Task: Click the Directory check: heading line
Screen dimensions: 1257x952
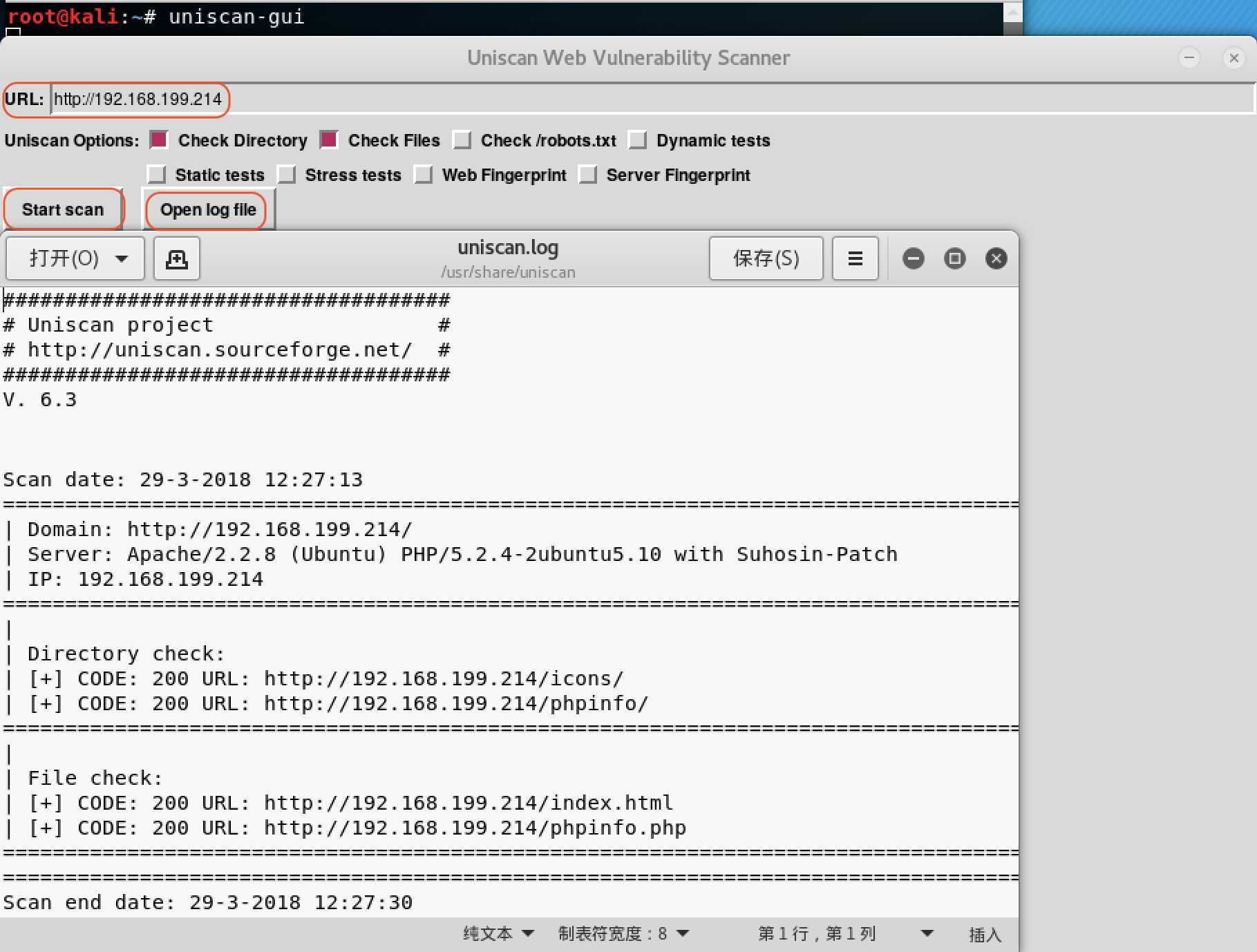Action: tap(114, 654)
